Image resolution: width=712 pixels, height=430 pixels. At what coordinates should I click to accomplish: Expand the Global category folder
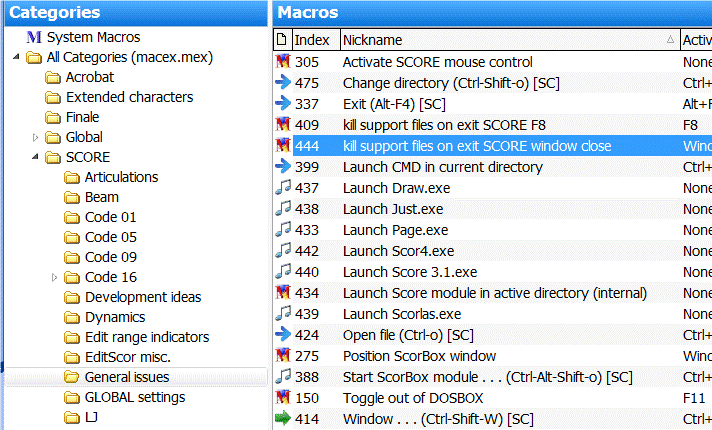point(35,137)
